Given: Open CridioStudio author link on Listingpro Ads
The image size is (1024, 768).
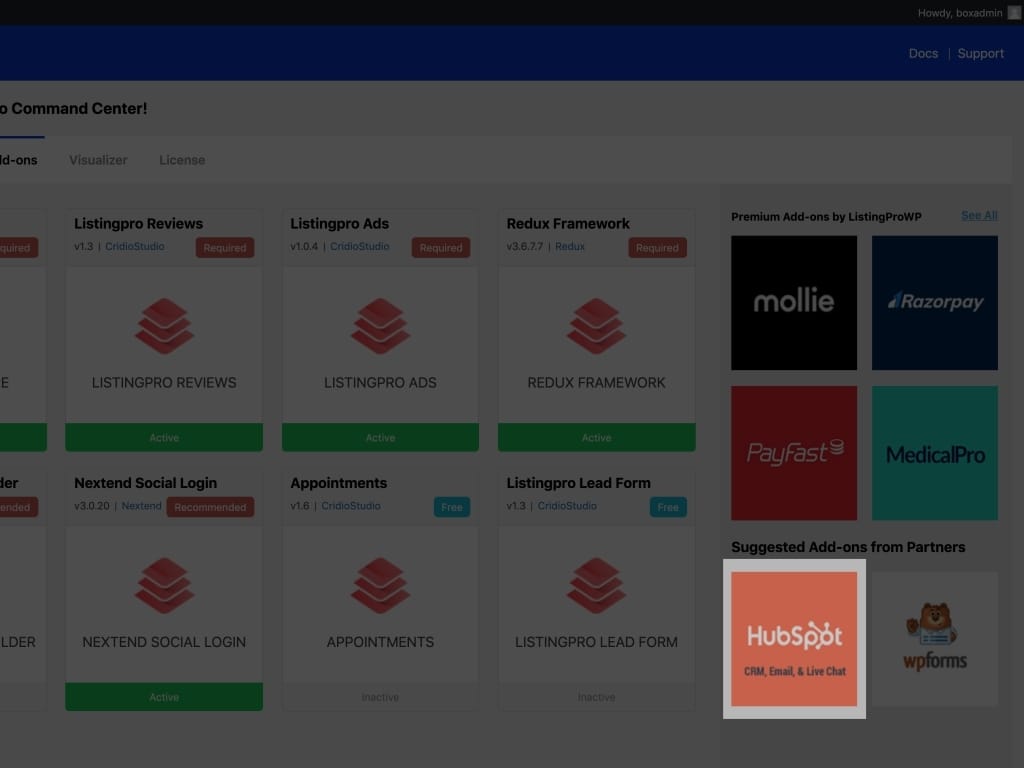Looking at the screenshot, I should pos(359,246).
